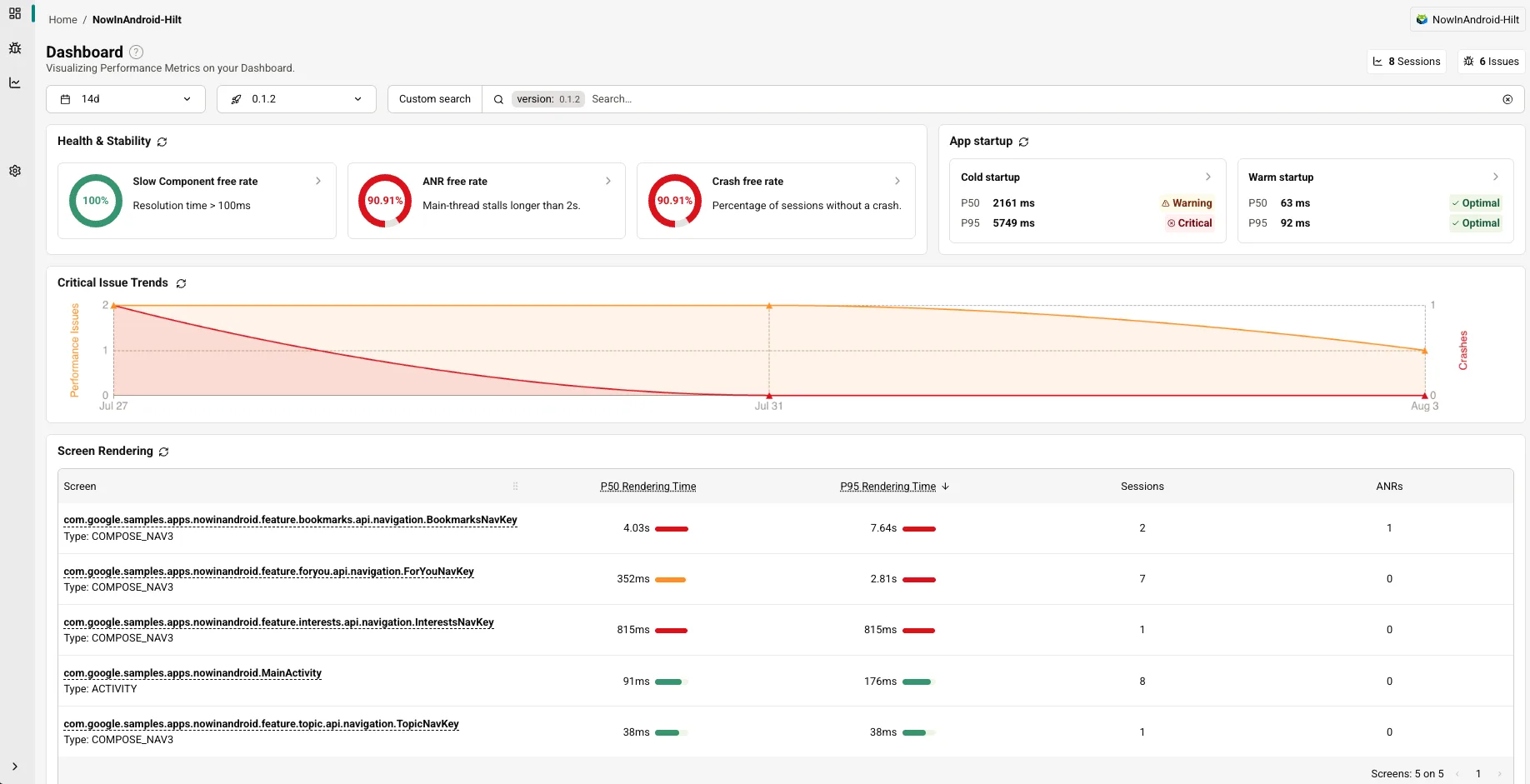Click the 8 Sessions button
Image resolution: width=1530 pixels, height=784 pixels.
[x=1407, y=62]
